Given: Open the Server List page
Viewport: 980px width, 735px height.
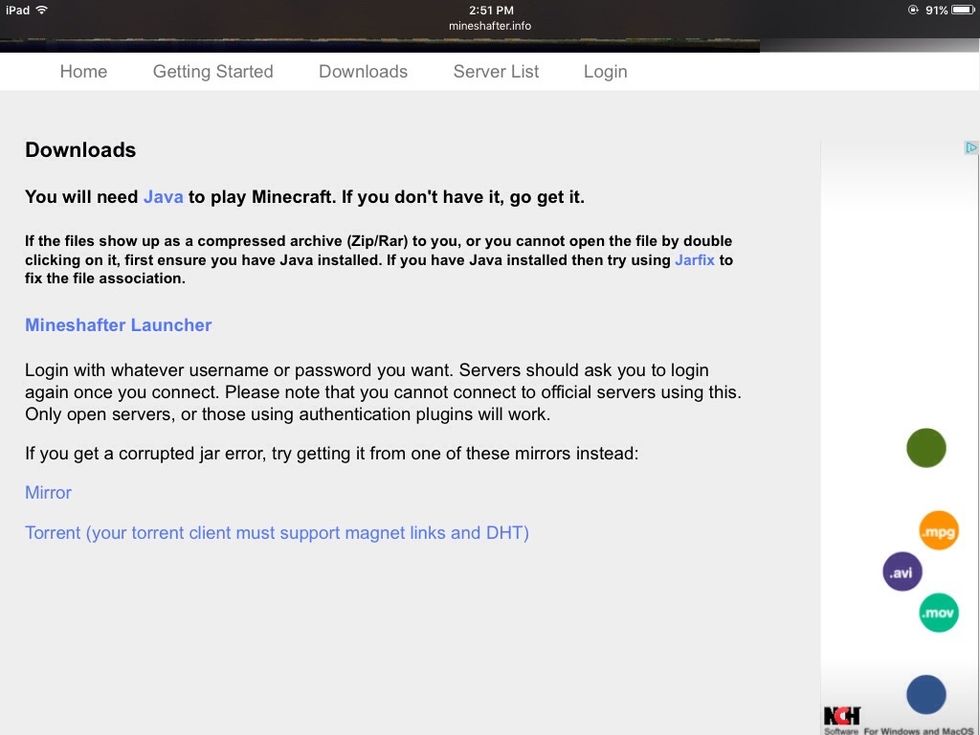Looking at the screenshot, I should coord(496,71).
